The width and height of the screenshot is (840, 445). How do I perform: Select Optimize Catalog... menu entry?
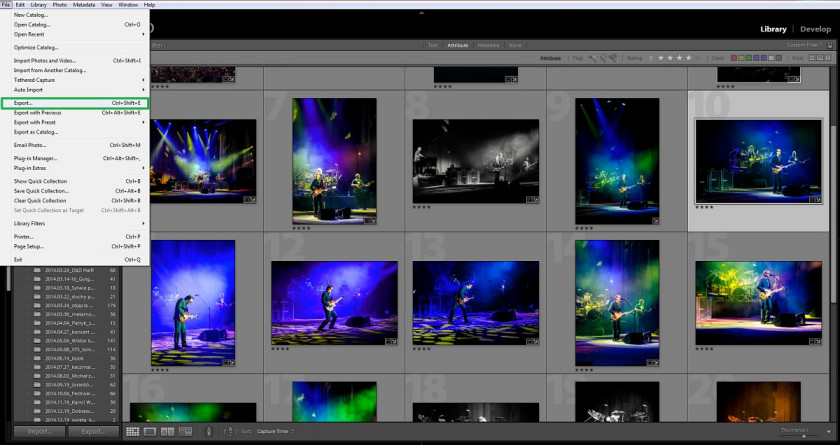point(74,48)
